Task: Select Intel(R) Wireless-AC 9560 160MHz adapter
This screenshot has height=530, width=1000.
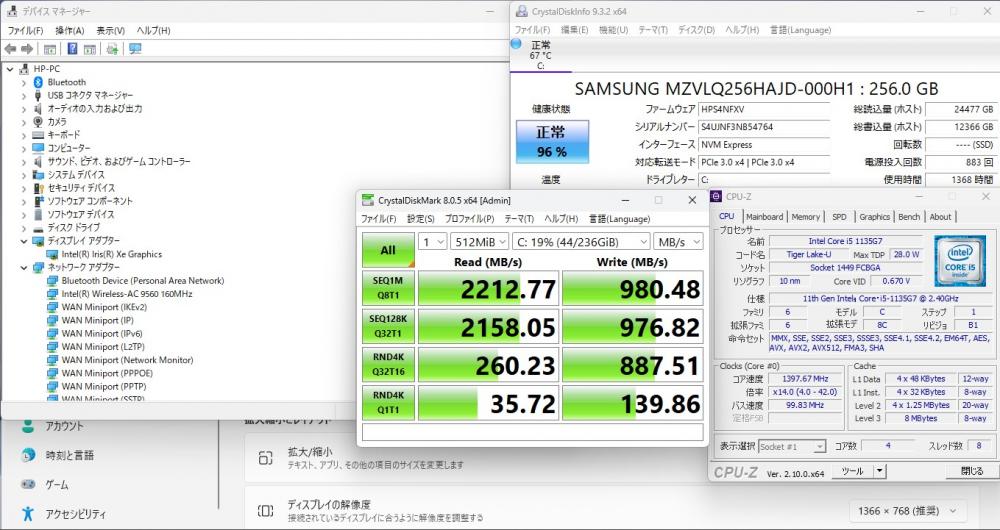Action: 127,294
